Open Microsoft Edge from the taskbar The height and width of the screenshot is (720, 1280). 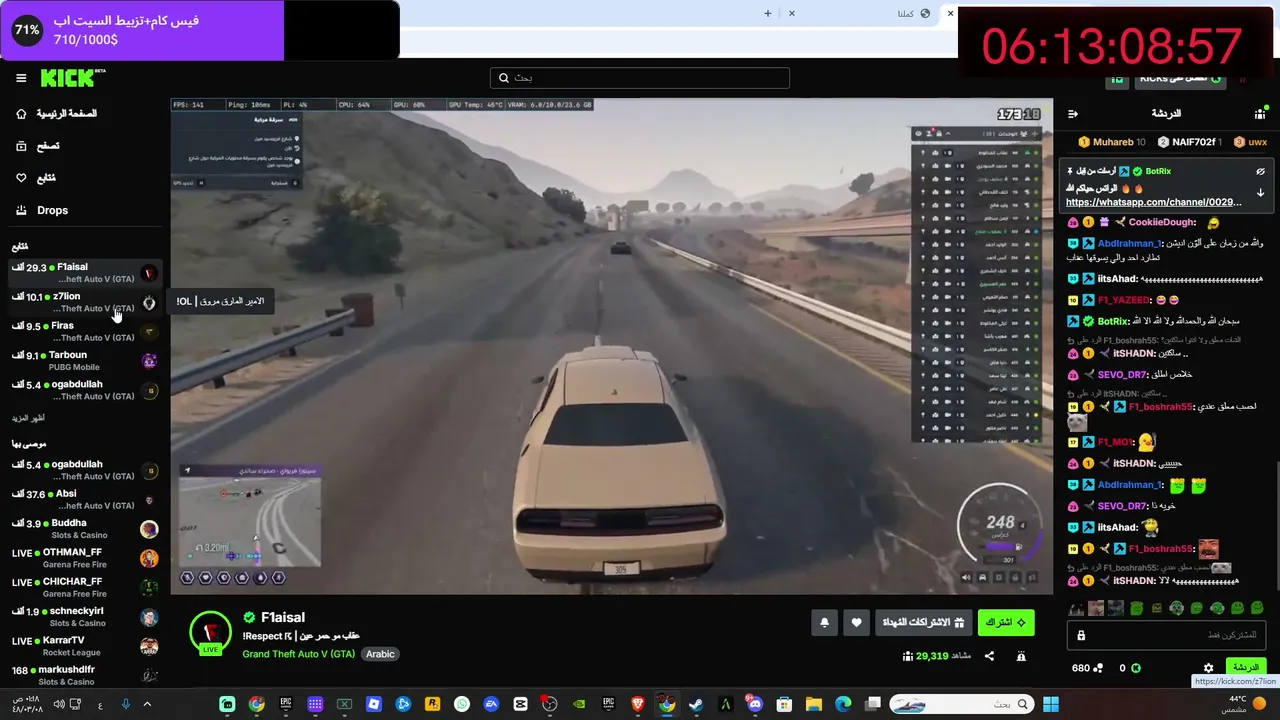pos(843,704)
